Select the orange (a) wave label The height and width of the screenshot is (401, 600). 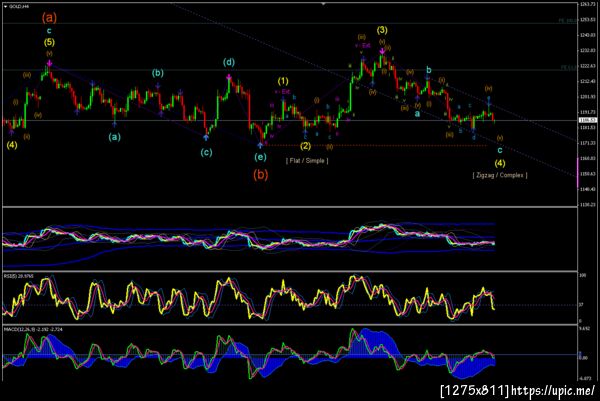coord(49,17)
